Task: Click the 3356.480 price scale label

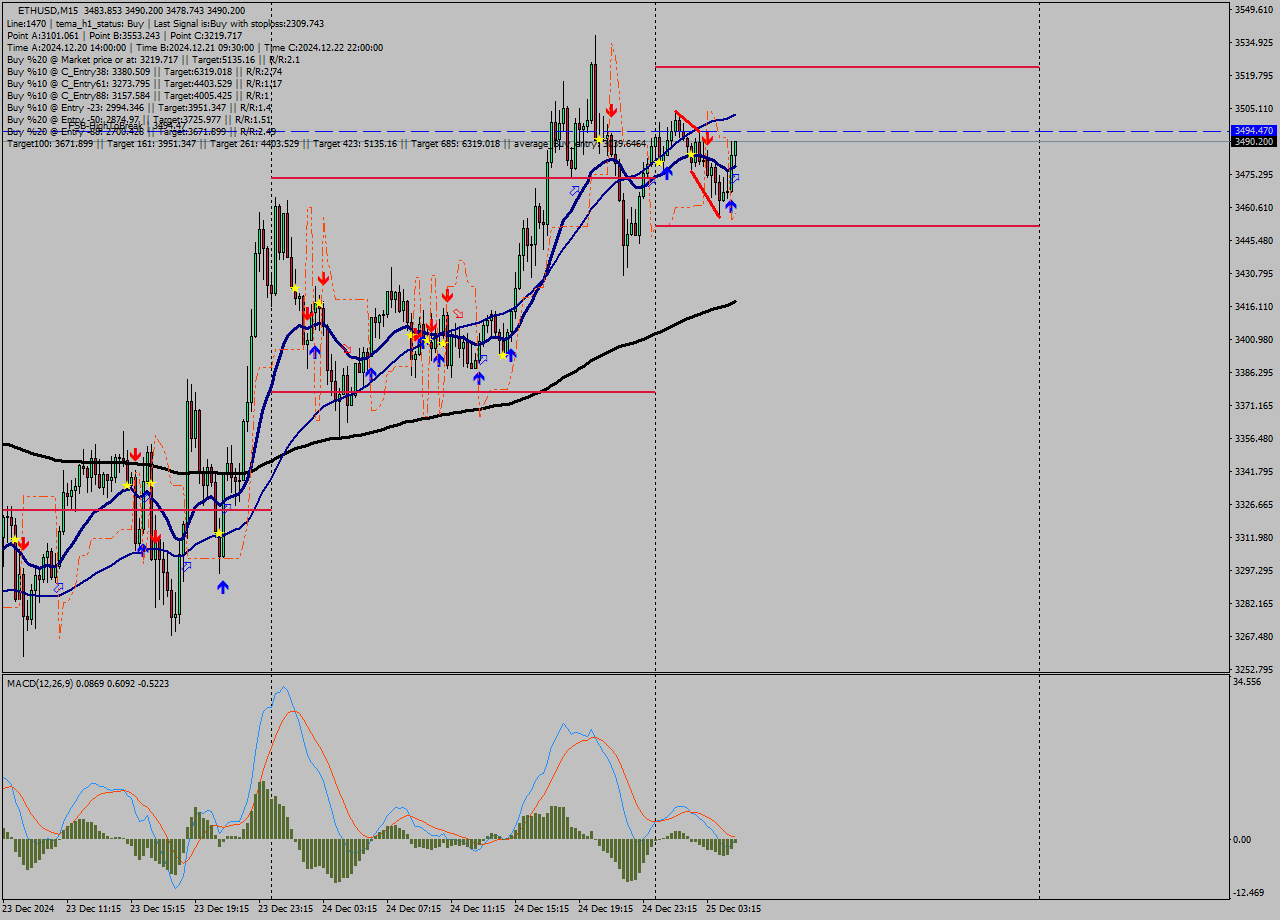Action: pyautogui.click(x=1253, y=439)
